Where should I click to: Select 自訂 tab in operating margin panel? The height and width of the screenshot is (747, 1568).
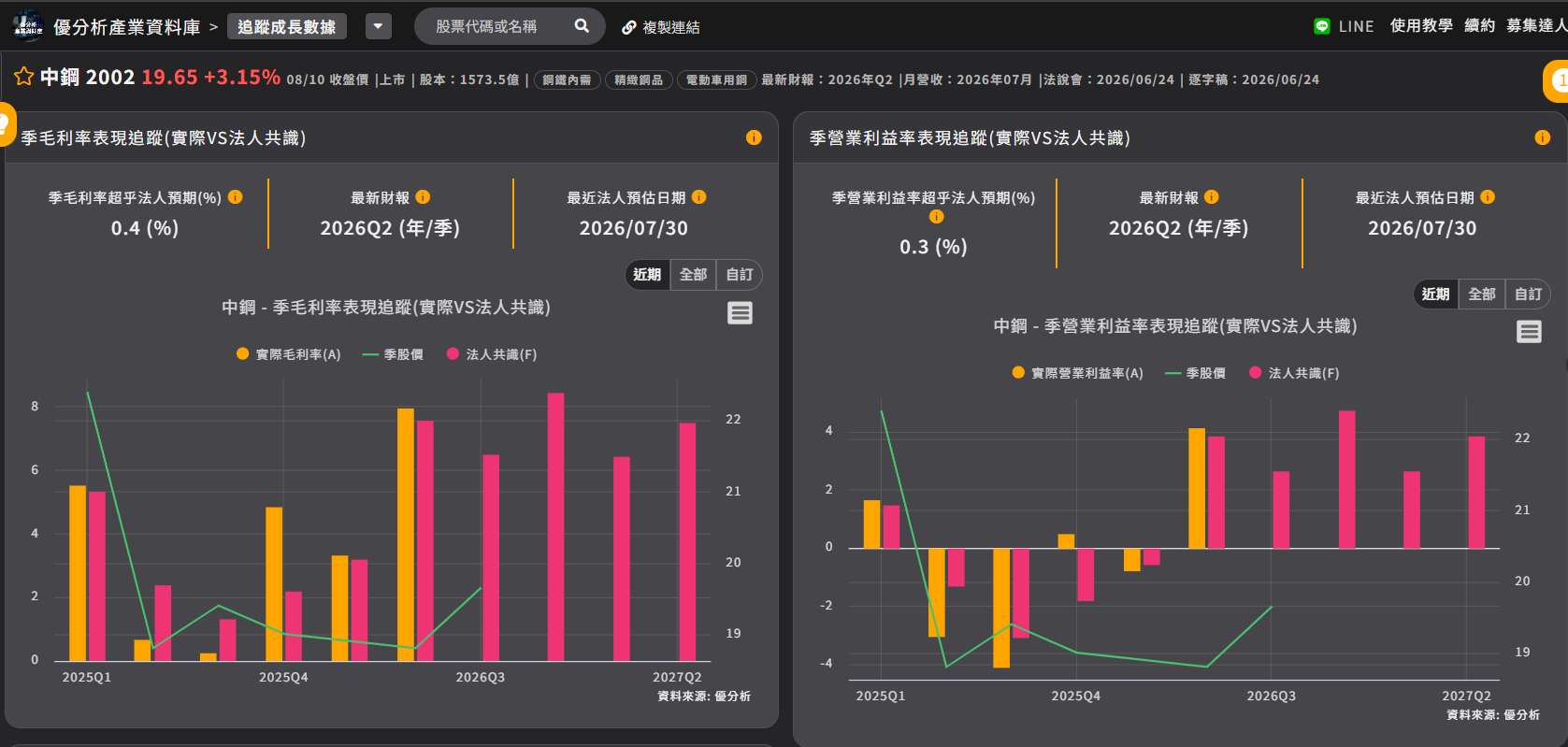[x=1528, y=294]
